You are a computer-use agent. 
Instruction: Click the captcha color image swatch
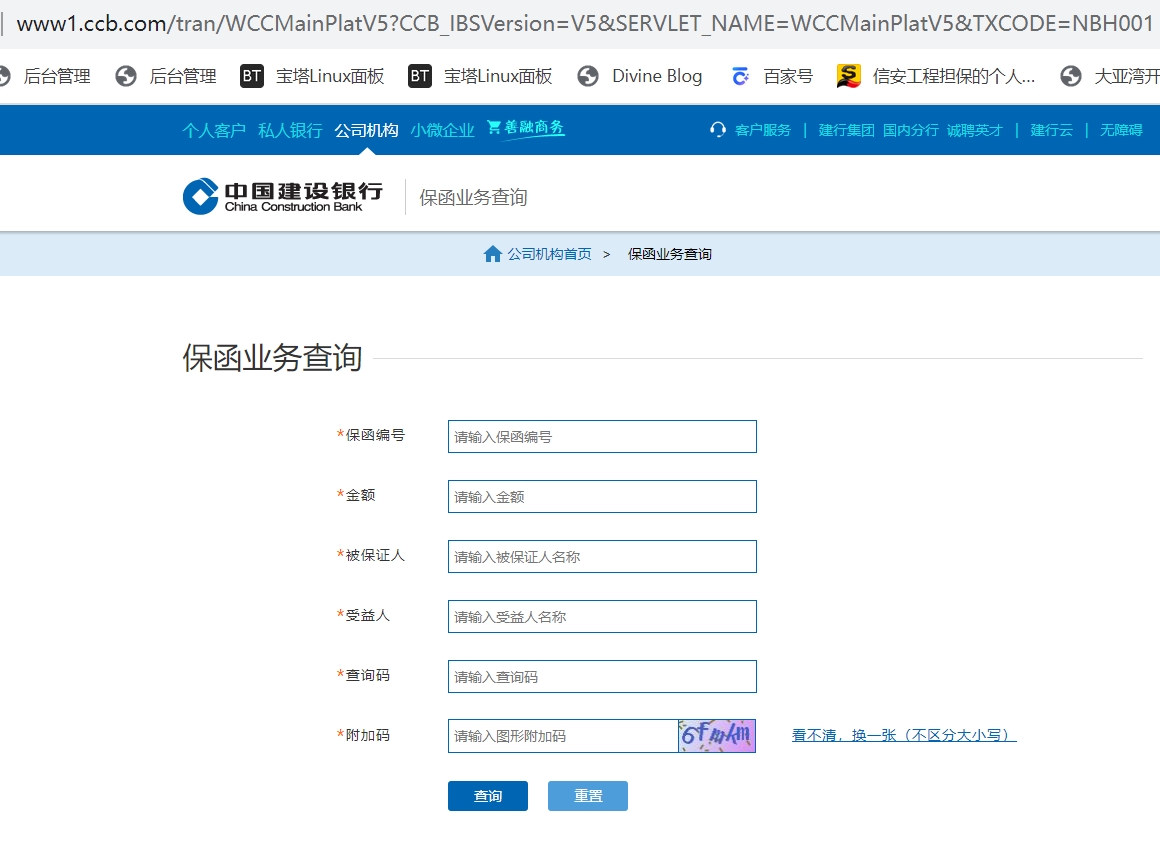pyautogui.click(x=716, y=735)
